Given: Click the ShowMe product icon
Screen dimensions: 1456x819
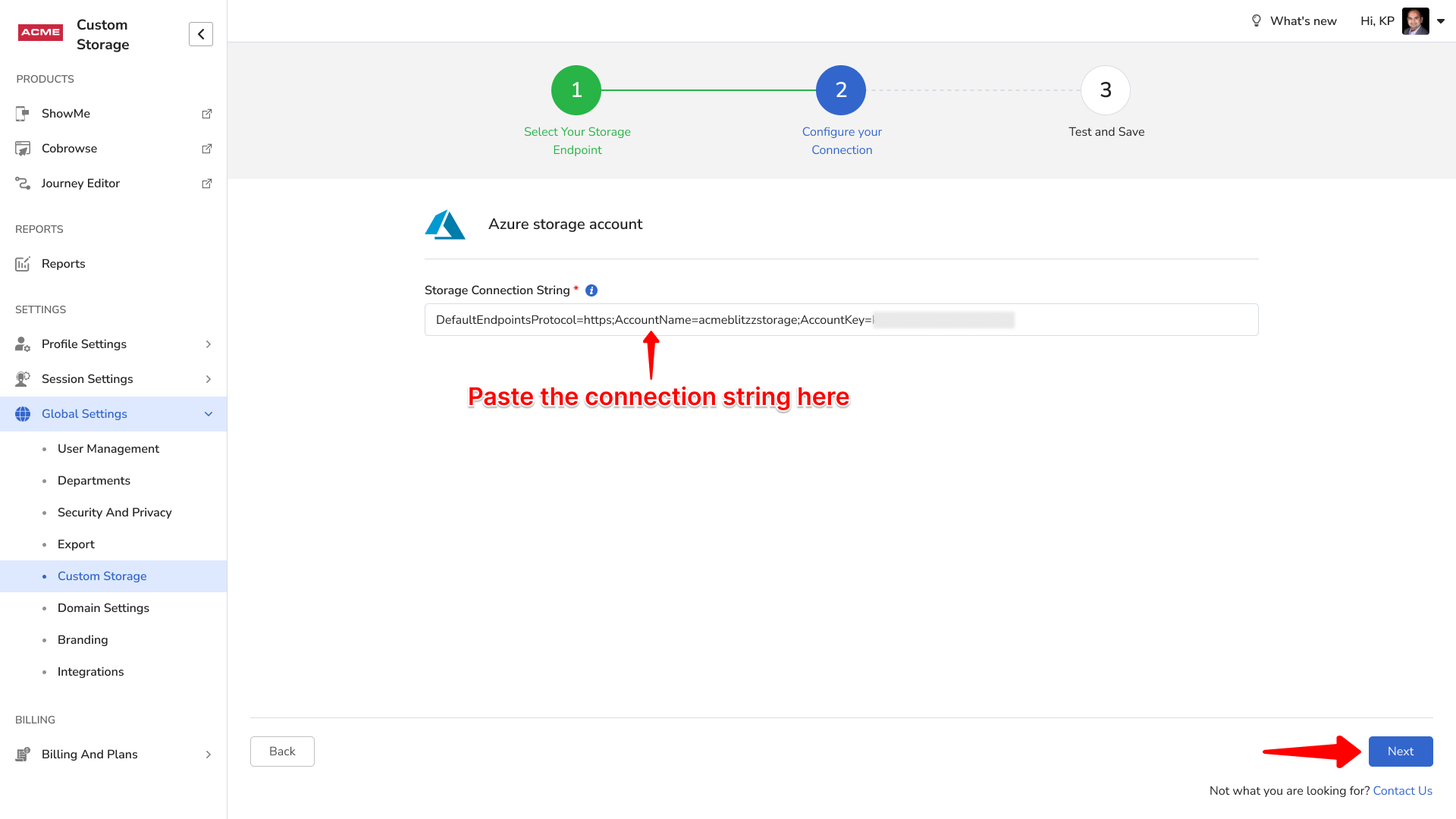Looking at the screenshot, I should coord(23,114).
